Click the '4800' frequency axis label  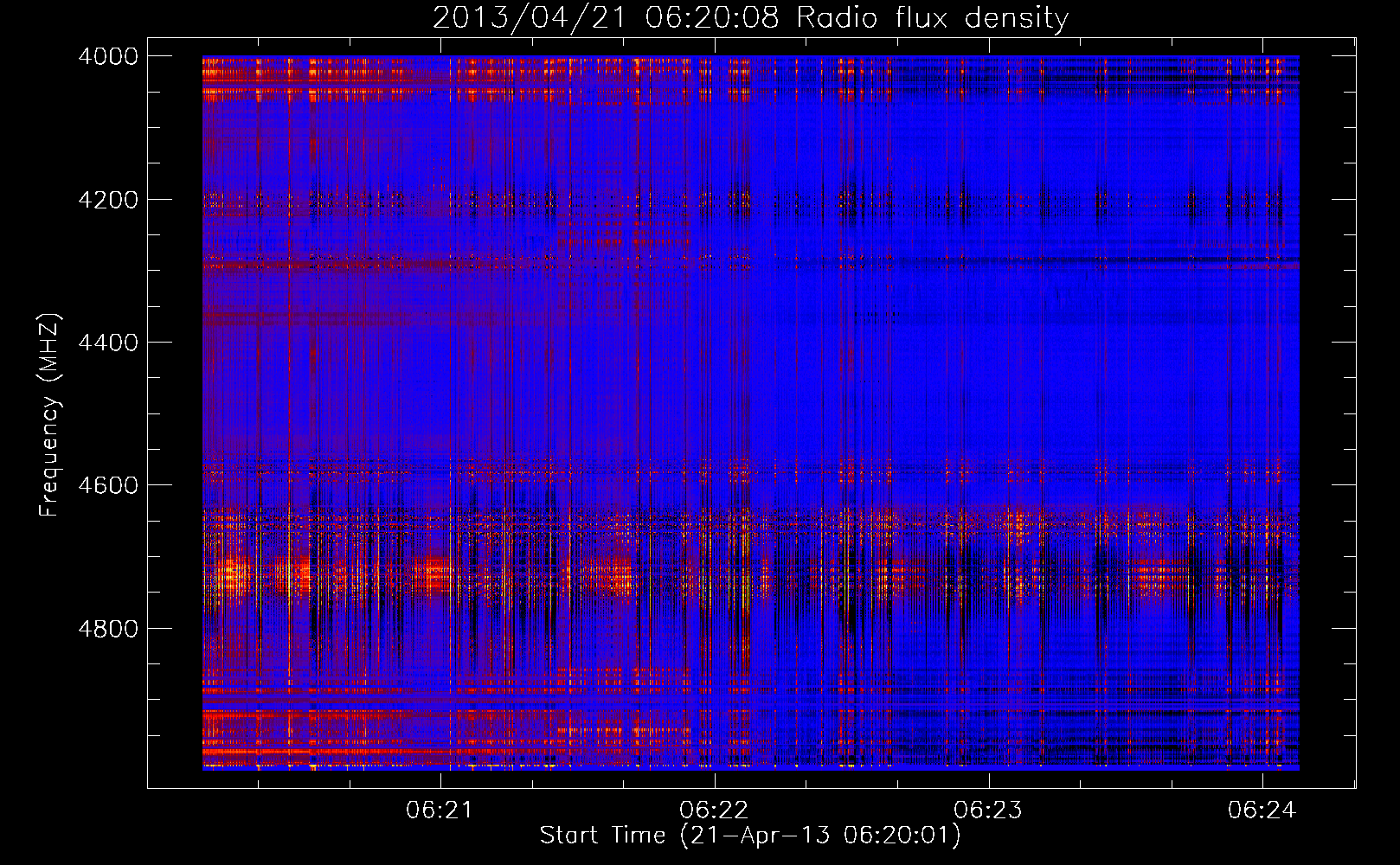click(x=108, y=629)
